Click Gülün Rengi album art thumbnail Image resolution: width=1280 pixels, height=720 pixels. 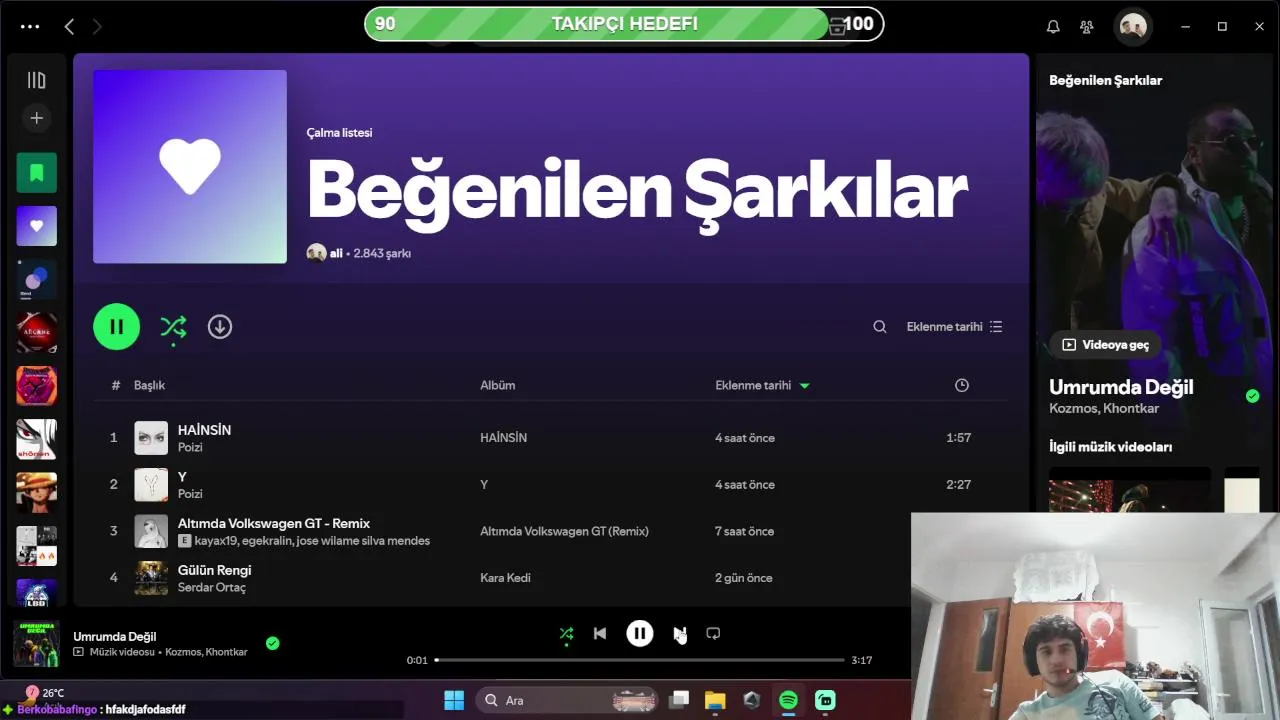[152, 578]
